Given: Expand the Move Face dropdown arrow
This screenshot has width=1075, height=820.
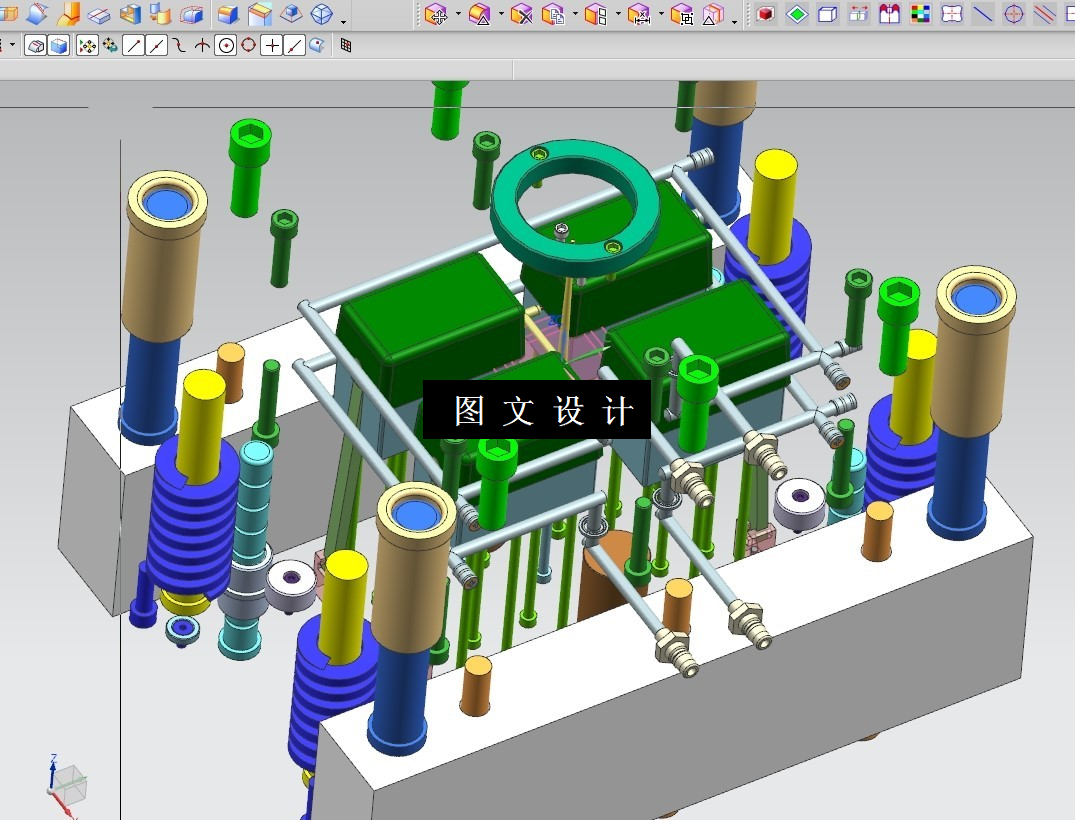Looking at the screenshot, I should point(458,14).
